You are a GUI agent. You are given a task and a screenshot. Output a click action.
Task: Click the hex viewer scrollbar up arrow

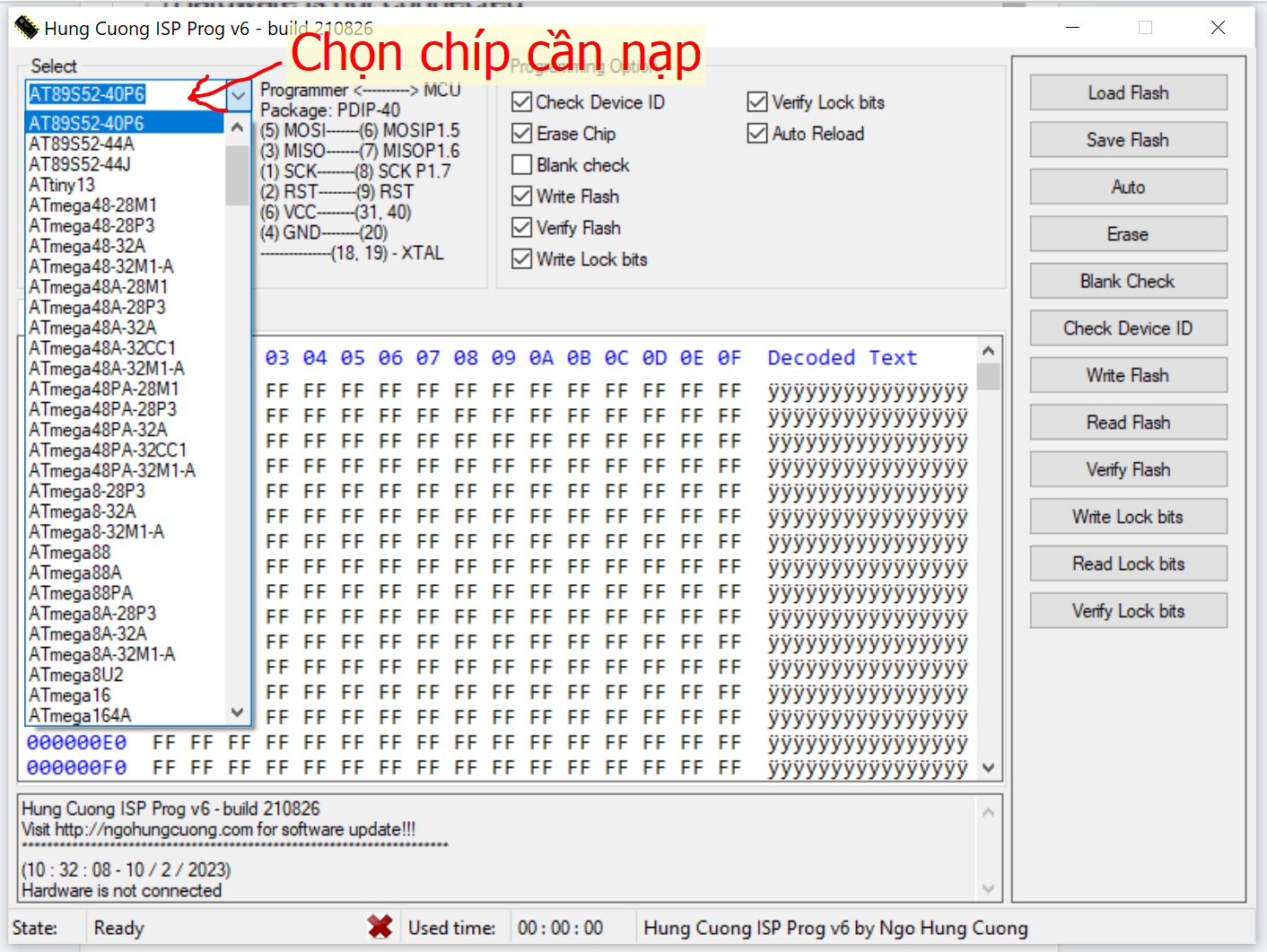[x=988, y=351]
